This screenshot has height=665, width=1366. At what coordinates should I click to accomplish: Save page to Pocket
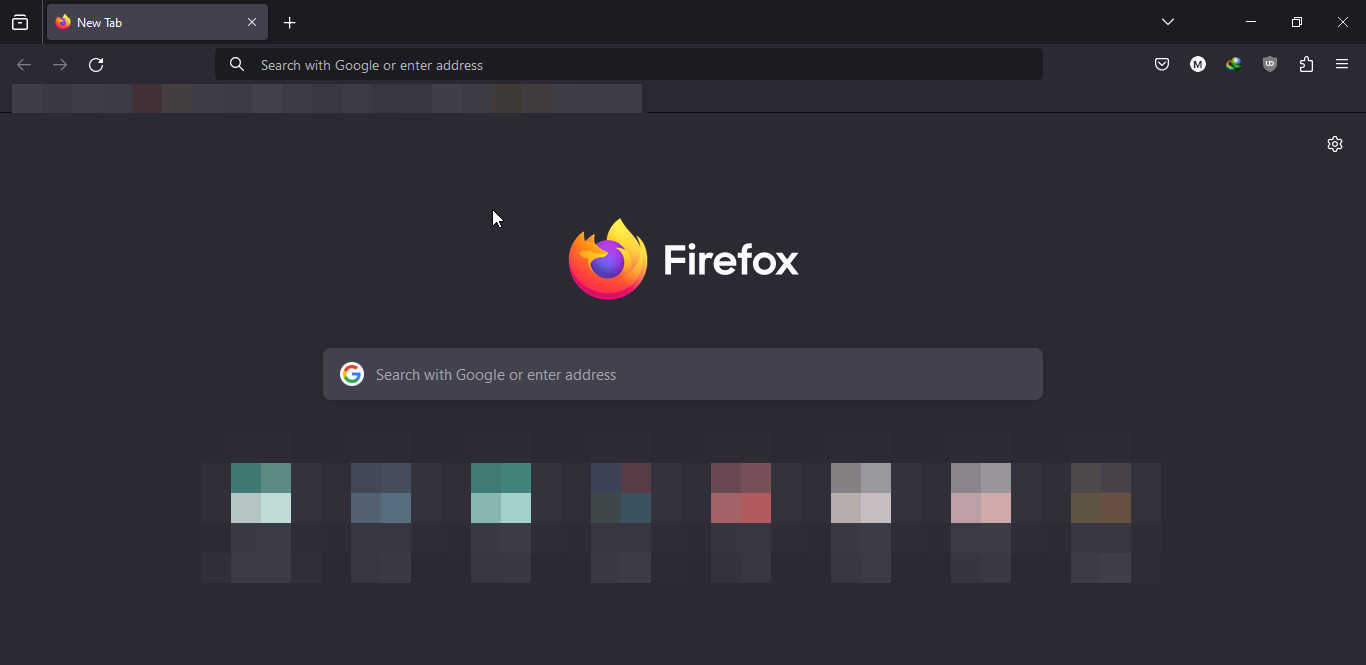[x=1162, y=64]
